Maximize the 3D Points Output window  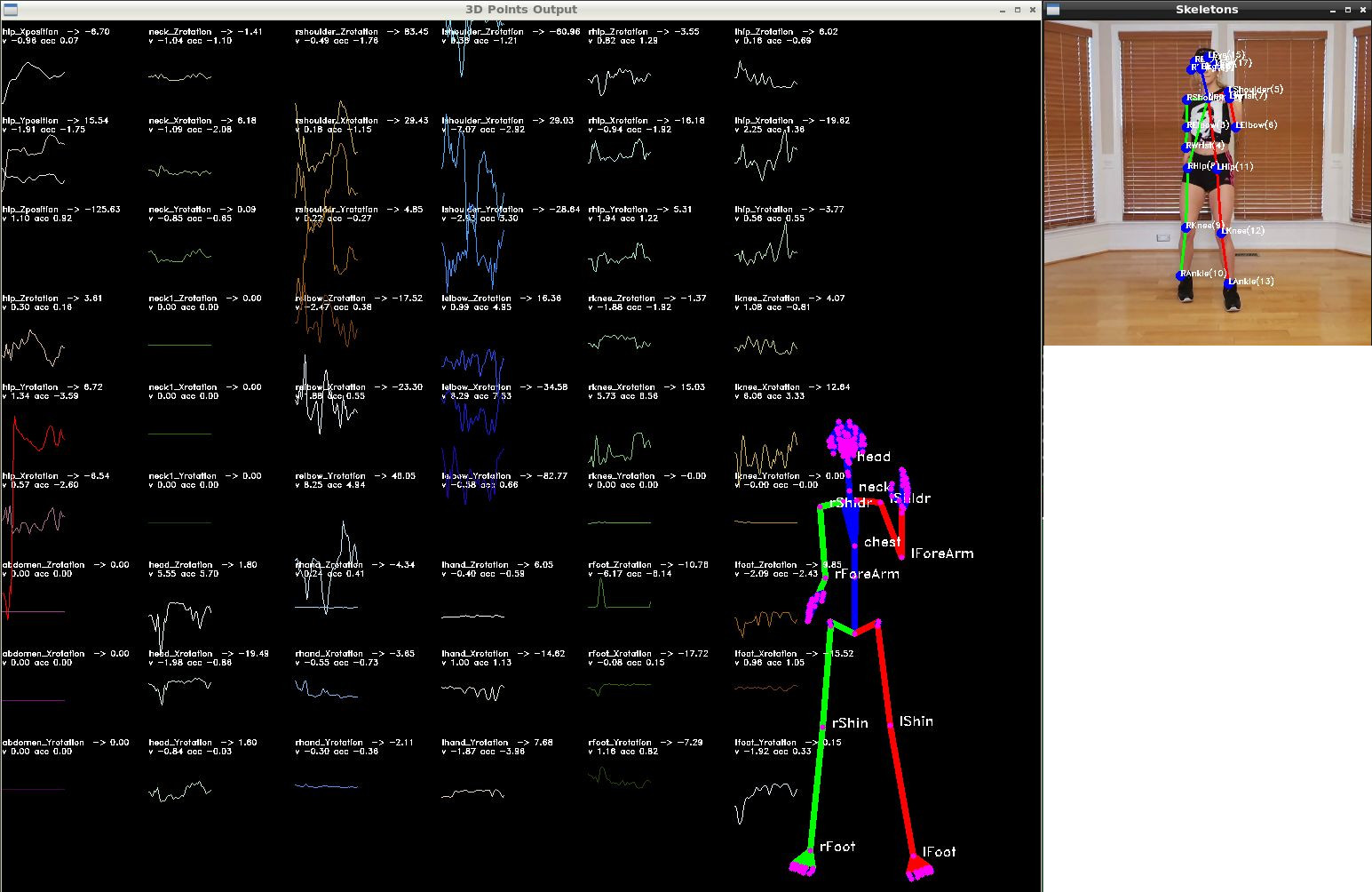1018,10
